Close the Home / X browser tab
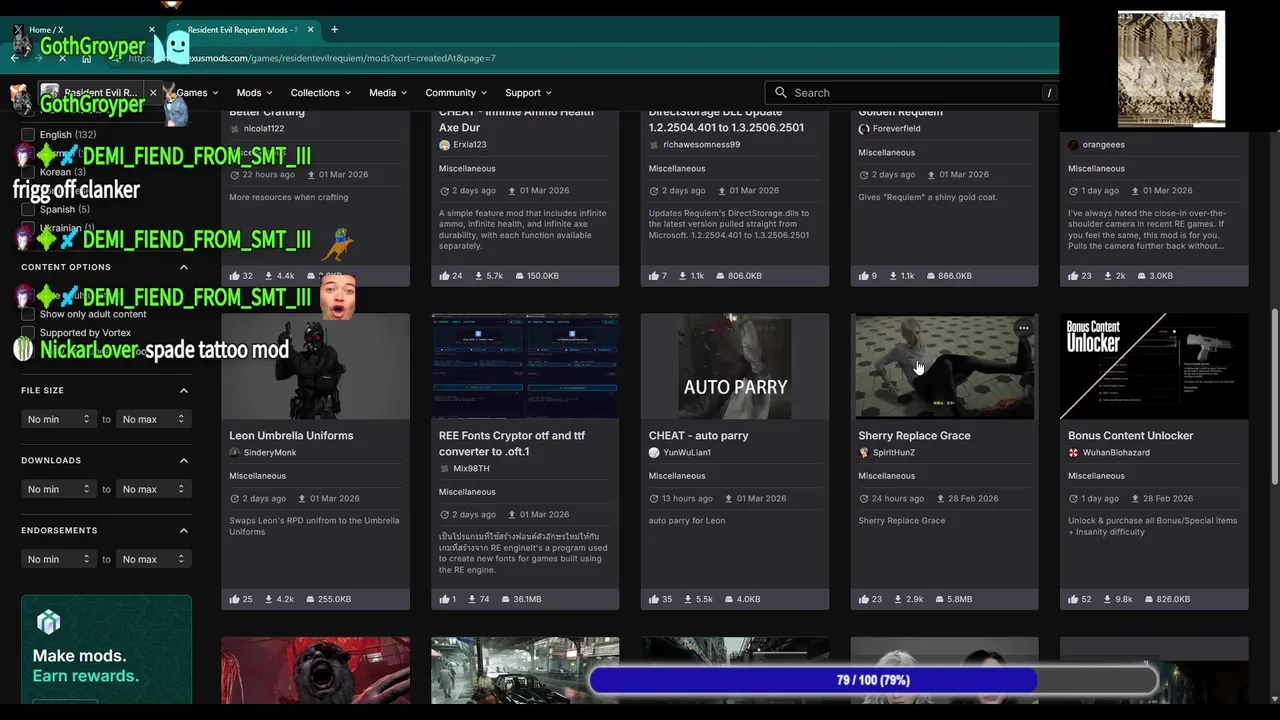 pyautogui.click(x=152, y=30)
